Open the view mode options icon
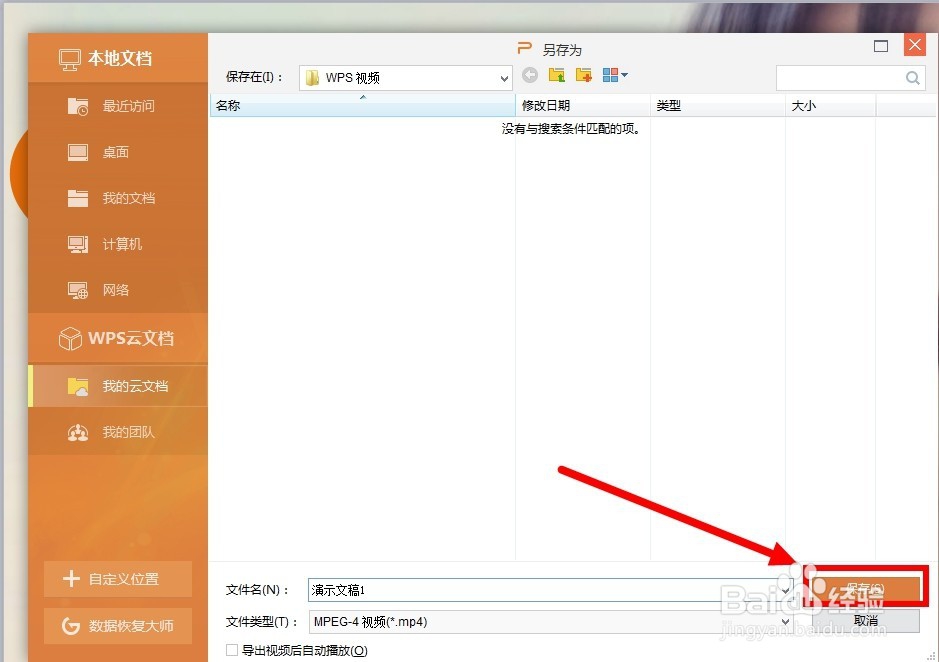The width and height of the screenshot is (939, 662). click(x=615, y=75)
